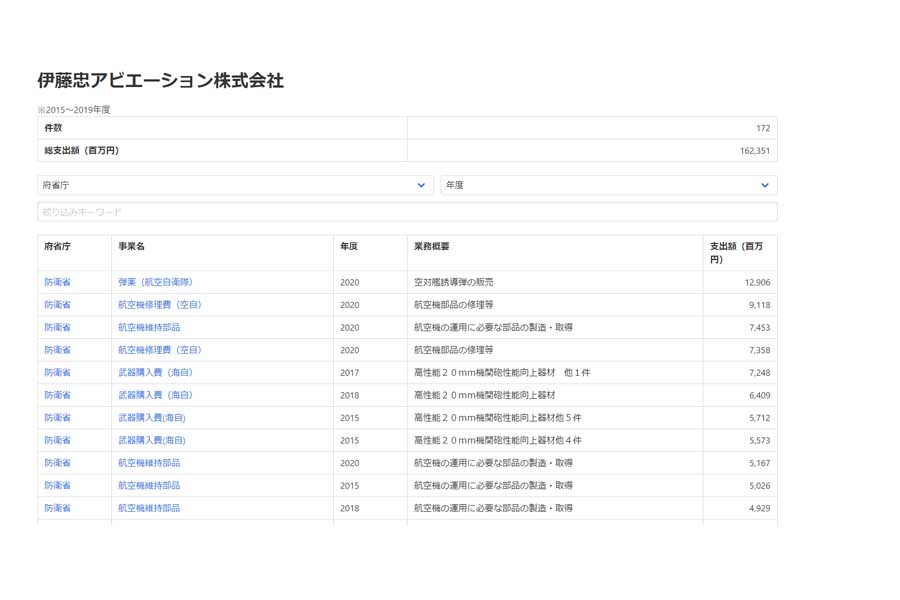The height and width of the screenshot is (600, 900).
Task: Click the chevron icon on 府省庁 dropdown
Action: pos(421,185)
